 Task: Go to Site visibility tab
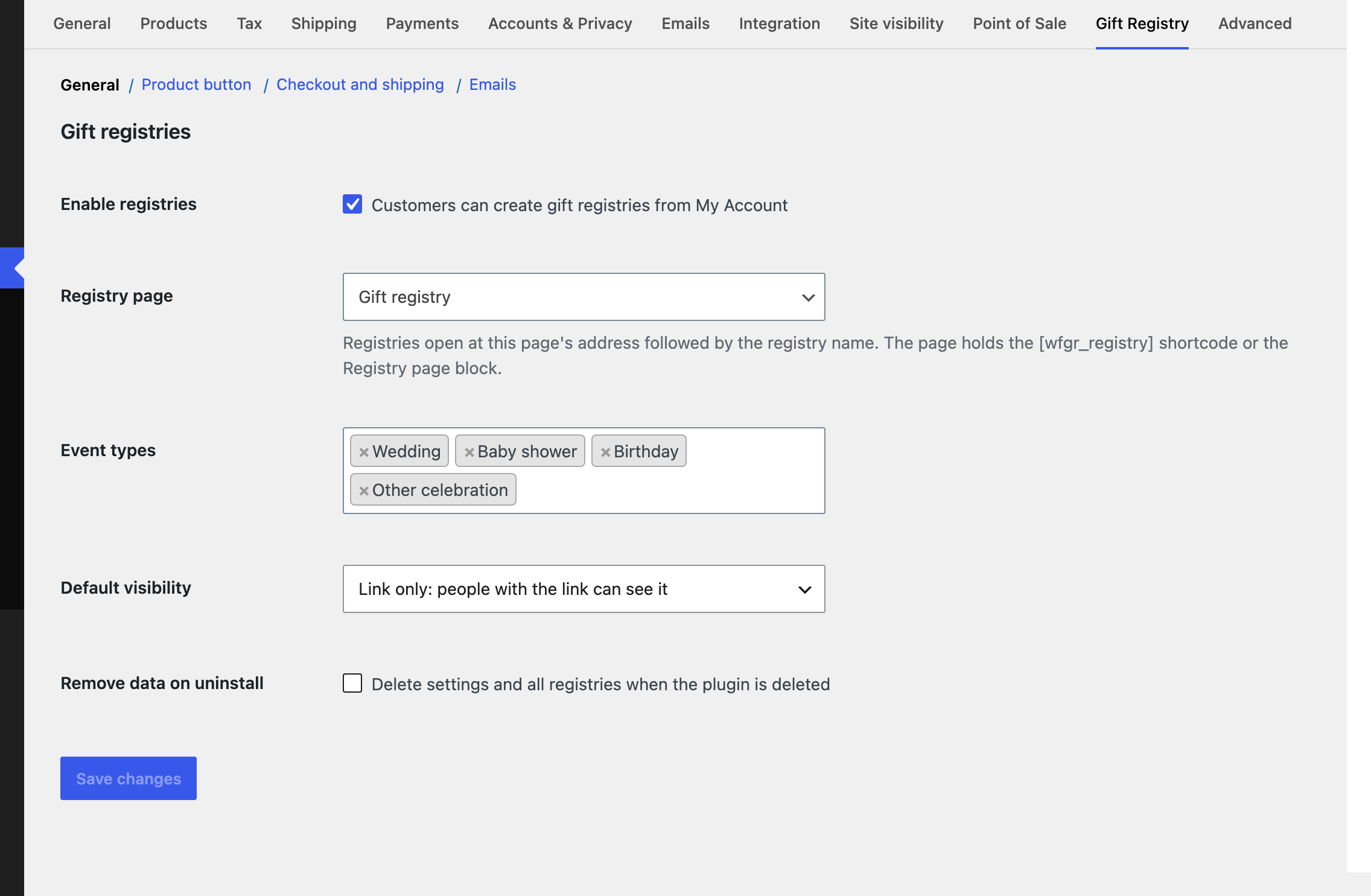click(897, 24)
